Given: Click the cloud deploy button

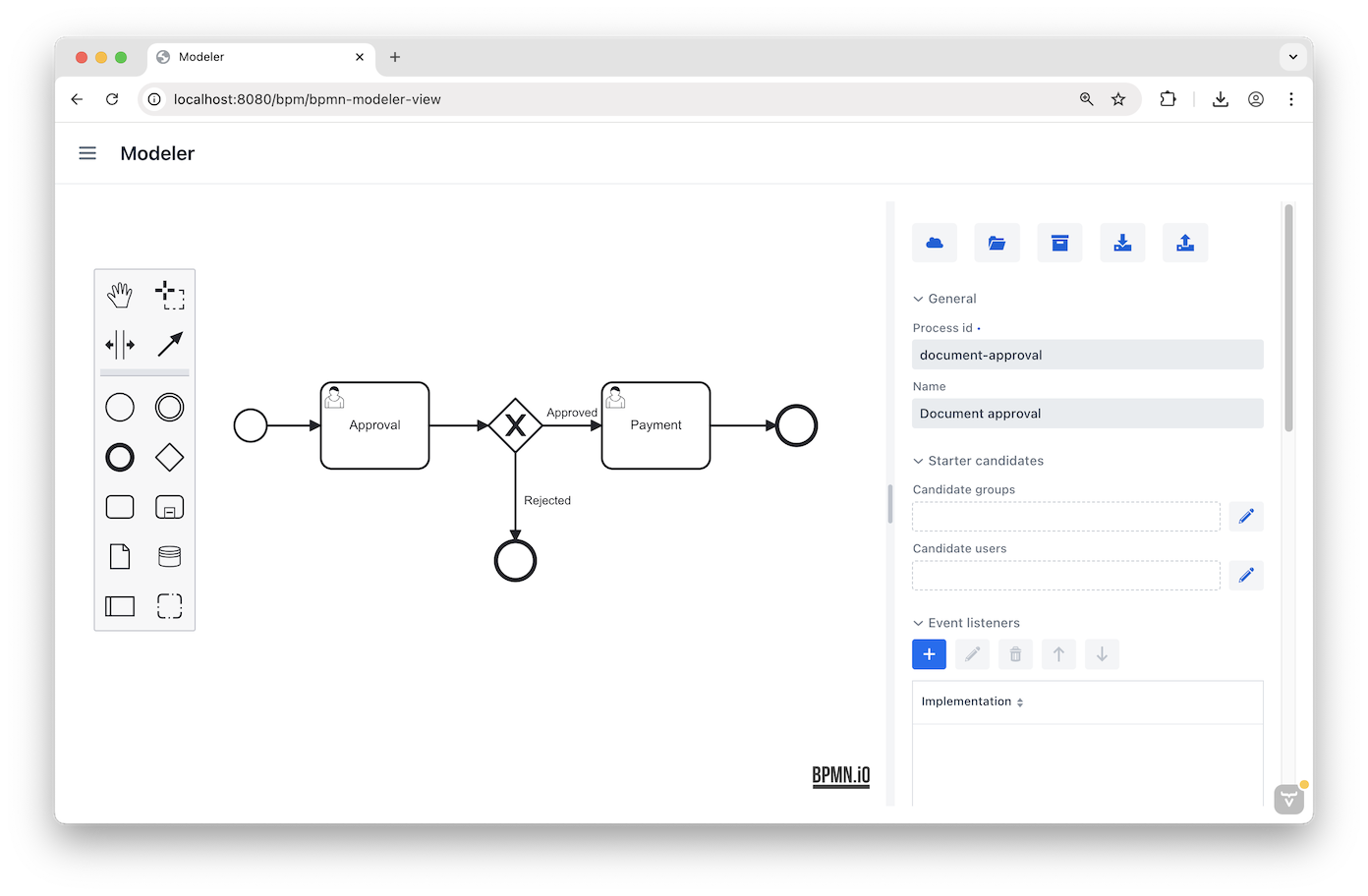Looking at the screenshot, I should (x=935, y=243).
